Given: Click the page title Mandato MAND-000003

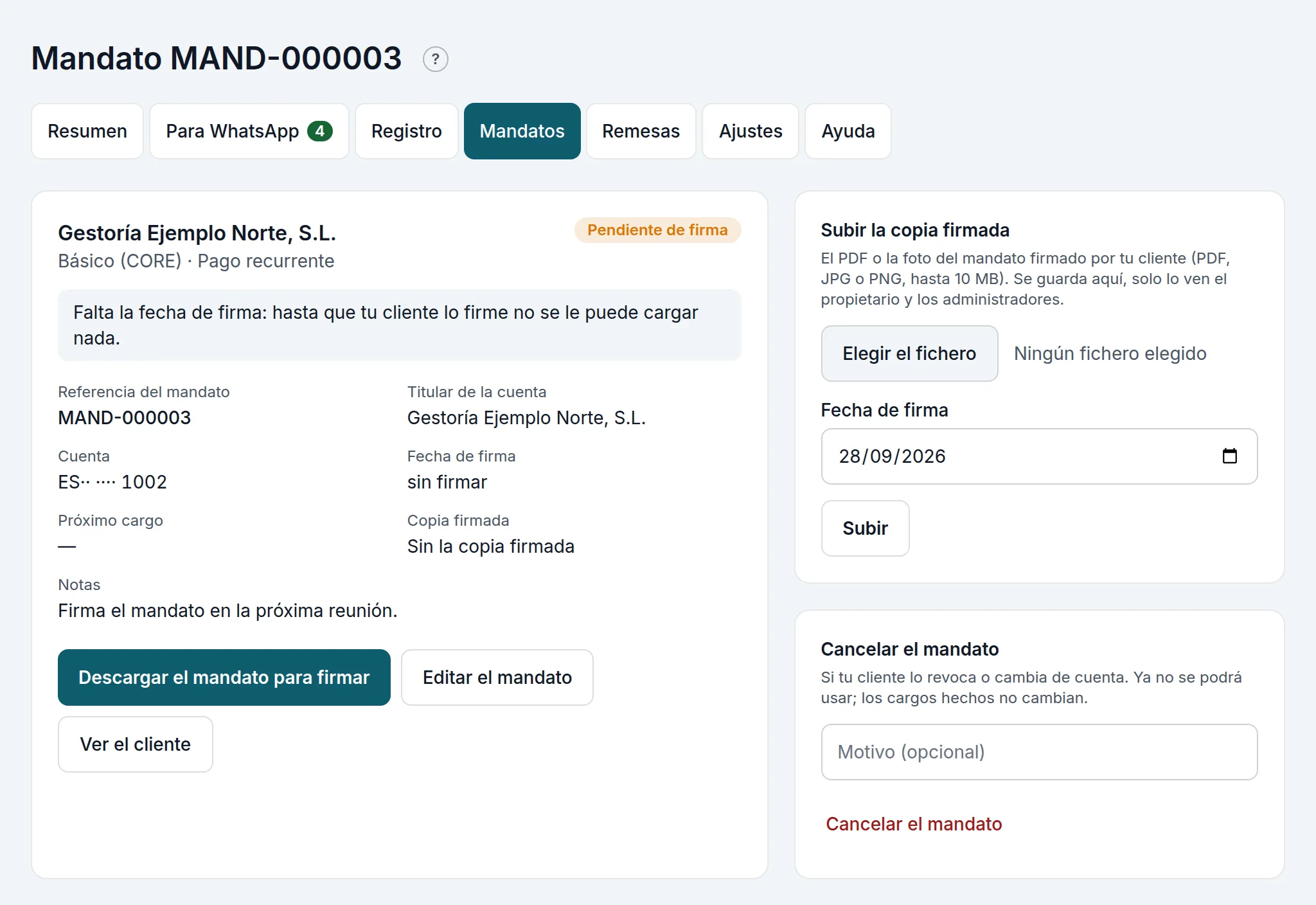Looking at the screenshot, I should coord(217,58).
